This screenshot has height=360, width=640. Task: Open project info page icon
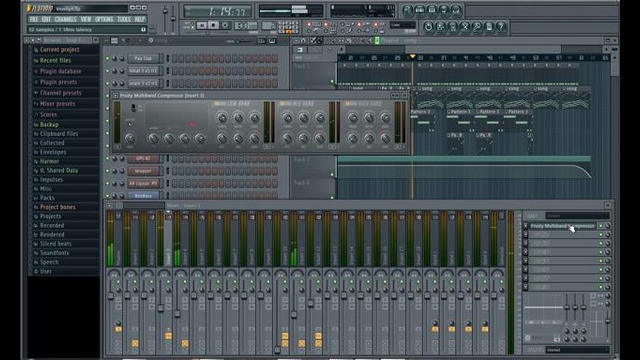click(x=489, y=27)
